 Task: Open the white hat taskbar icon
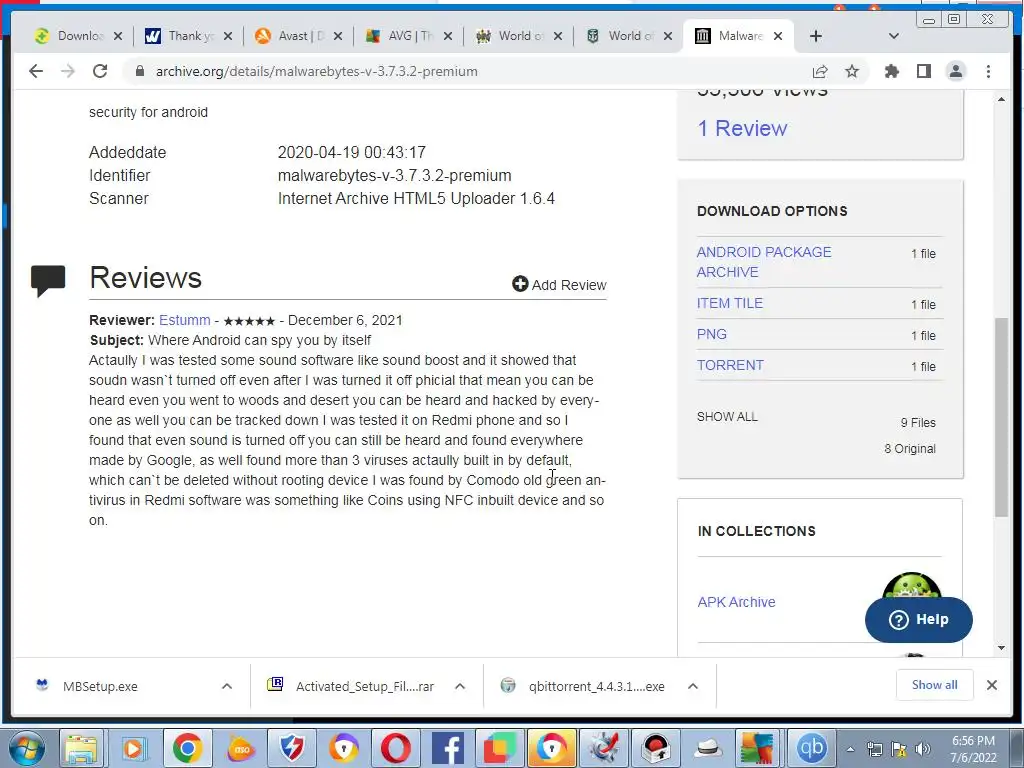tap(708, 748)
